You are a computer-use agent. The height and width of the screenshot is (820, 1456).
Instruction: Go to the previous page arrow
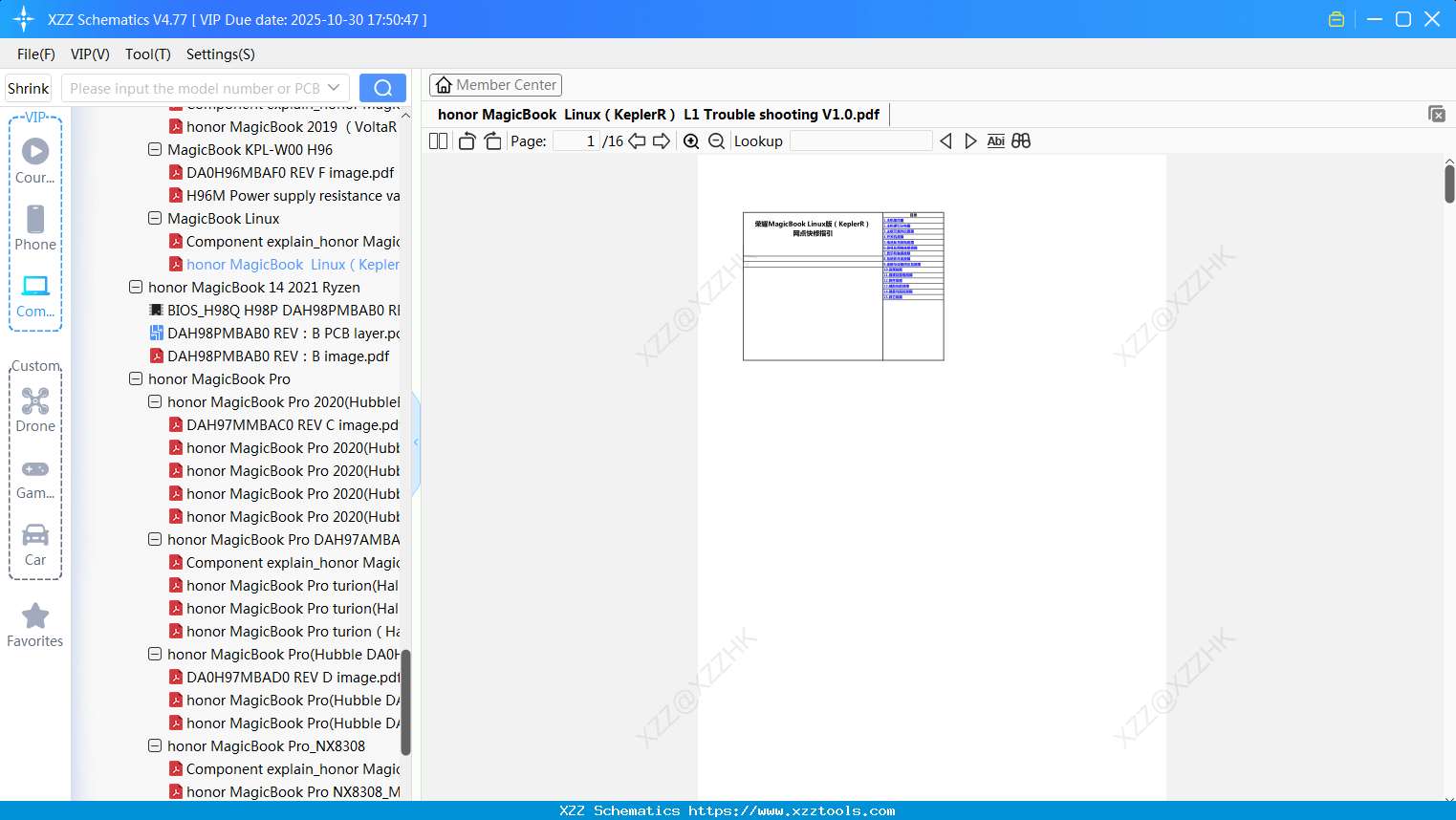click(x=637, y=141)
